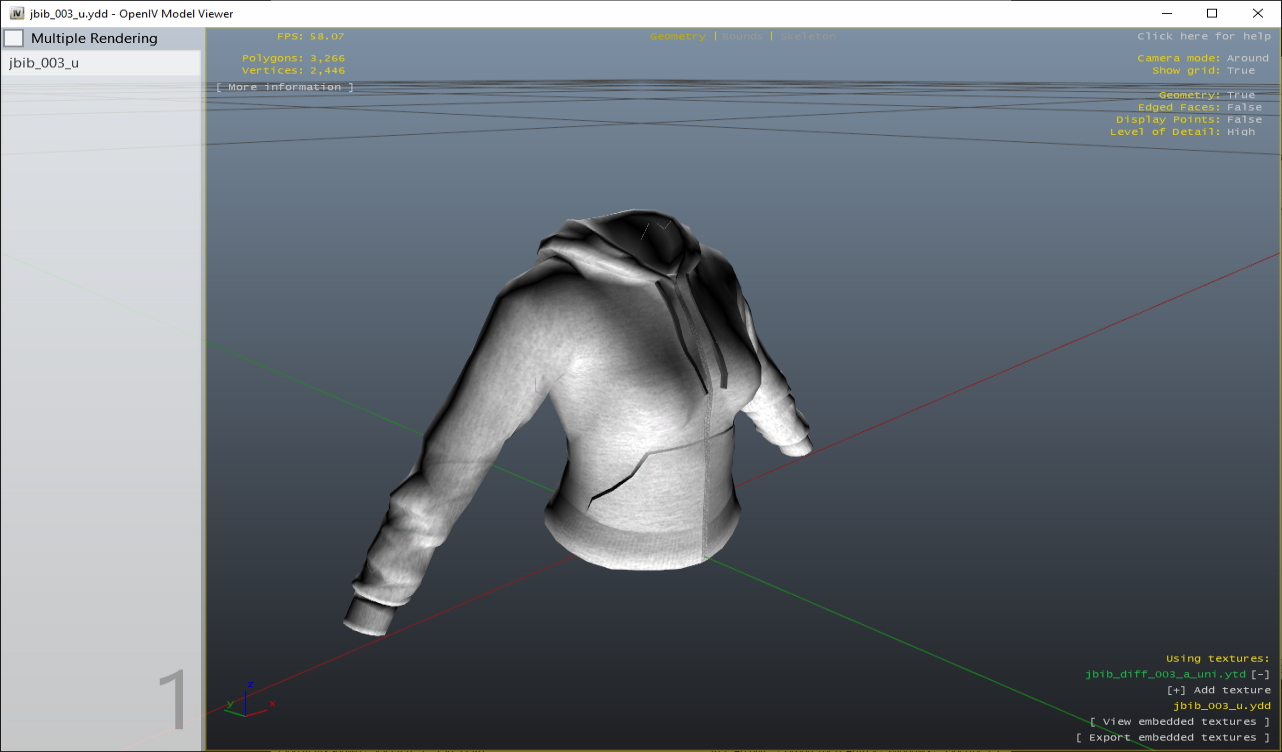Open Click here for help

pyautogui.click(x=1204, y=36)
